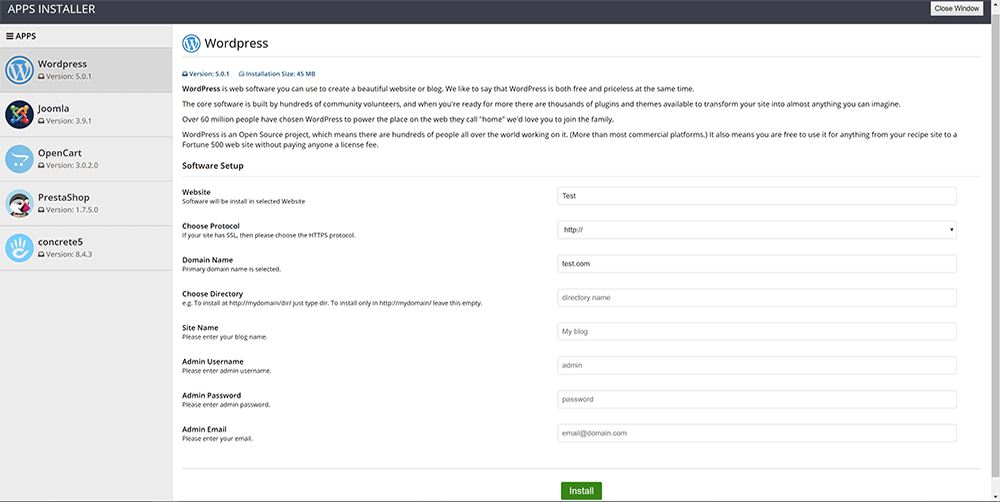Select PrestaShop in the apps list
The image size is (1000, 502).
[86, 203]
